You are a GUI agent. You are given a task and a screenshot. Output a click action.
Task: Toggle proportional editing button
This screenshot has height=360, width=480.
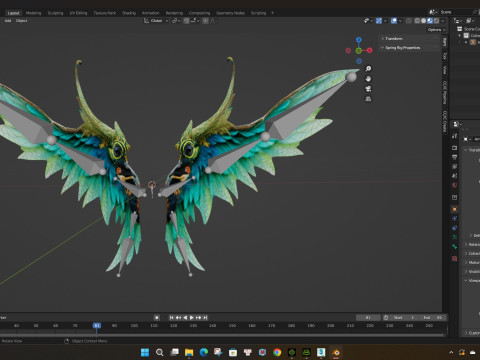[x=205, y=21]
